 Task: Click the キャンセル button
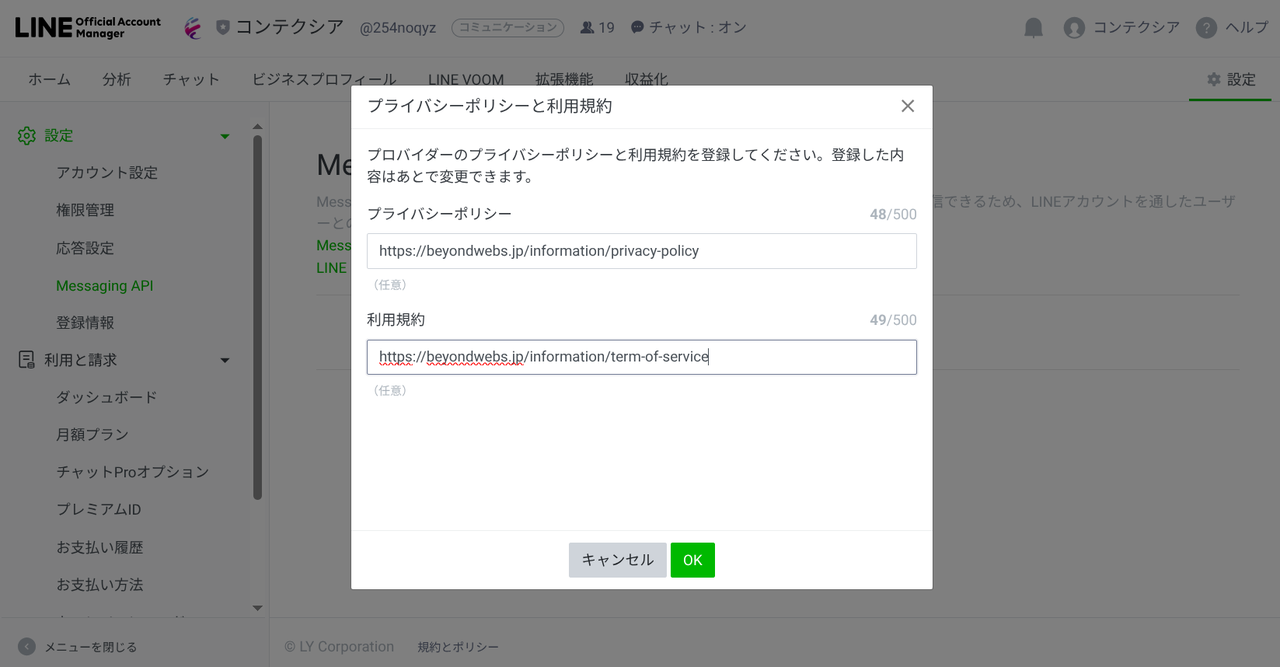(617, 560)
